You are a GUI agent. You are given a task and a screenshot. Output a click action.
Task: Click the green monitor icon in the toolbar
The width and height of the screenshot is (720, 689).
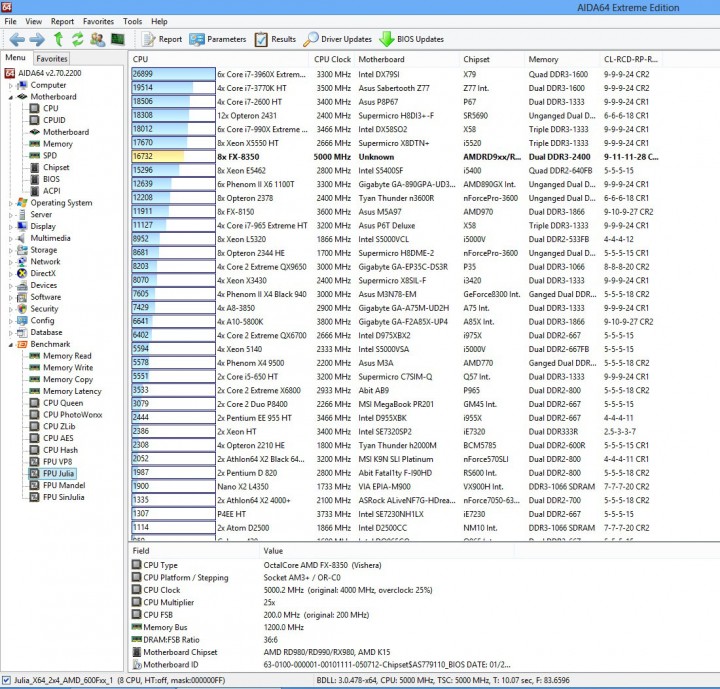[118, 40]
